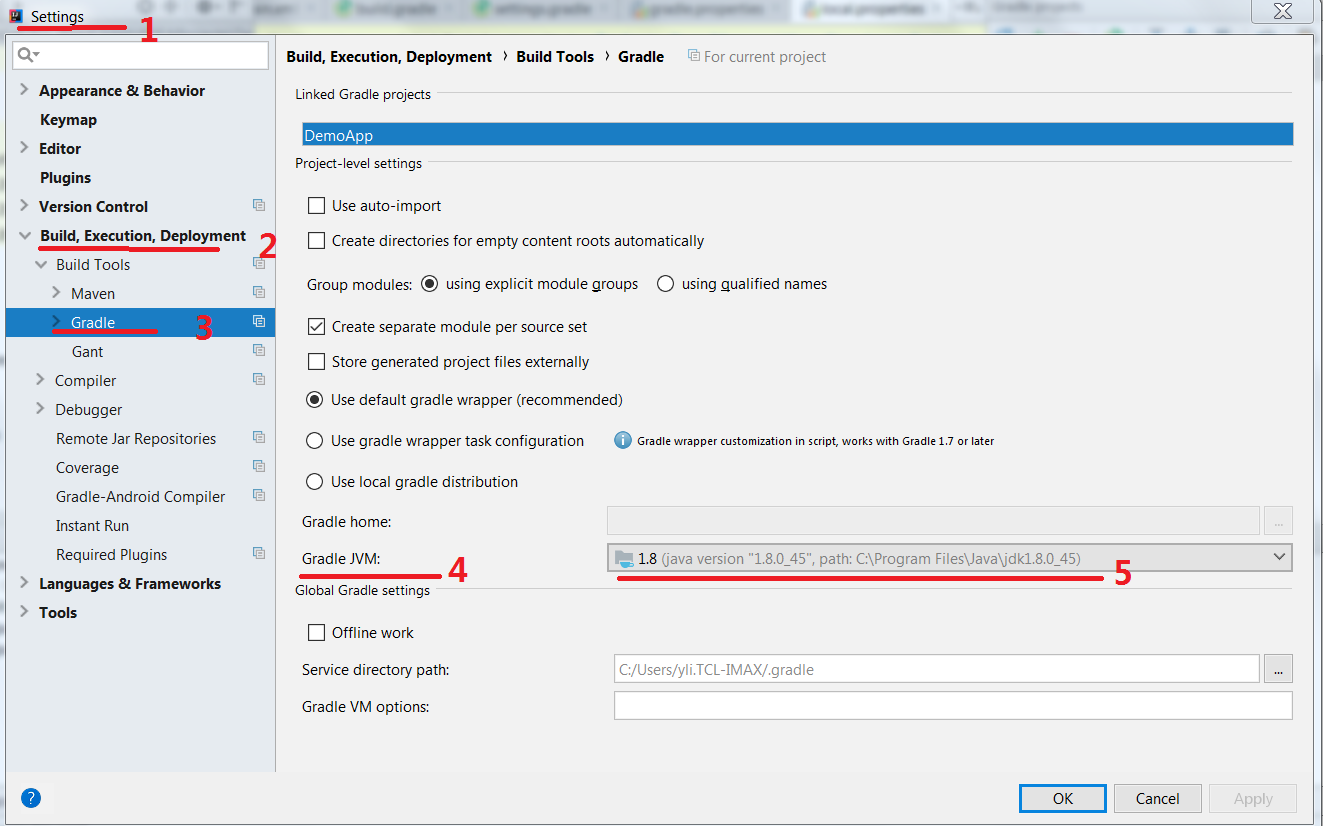Click the shared-settings icon beside Version Control

click(258, 206)
